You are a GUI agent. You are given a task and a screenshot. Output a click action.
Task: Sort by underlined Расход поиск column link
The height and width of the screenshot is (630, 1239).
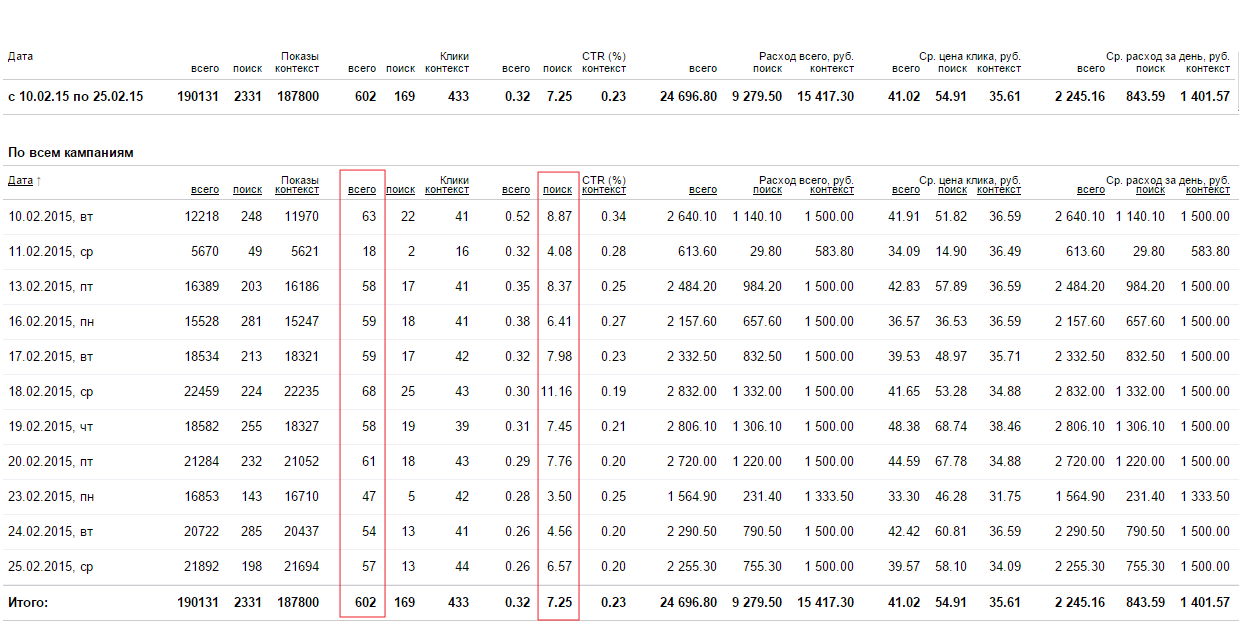[x=768, y=190]
